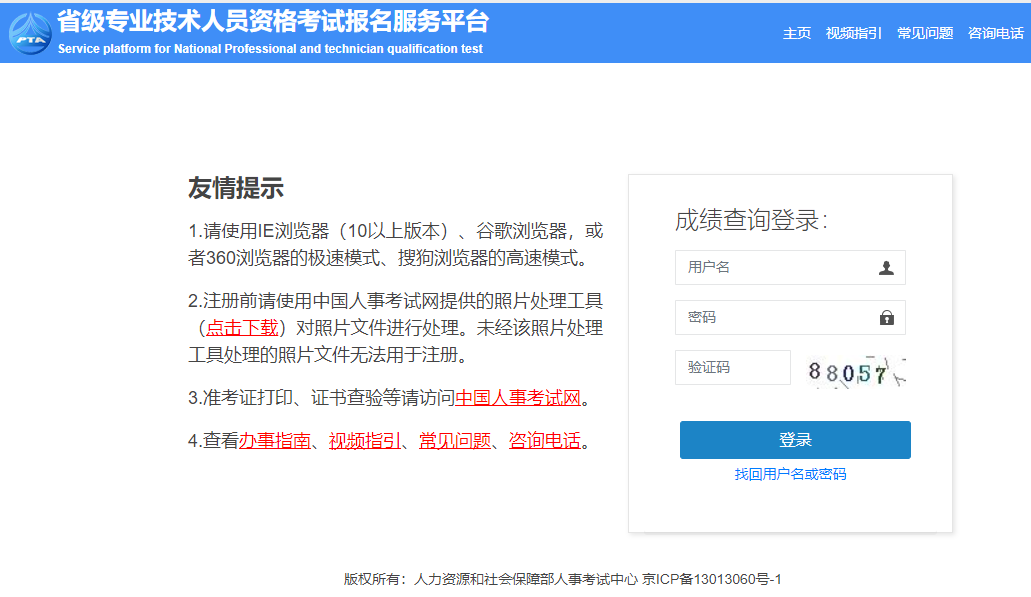1031x597 pixels.
Task: Click the platform logo at top left
Action: pyautogui.click(x=32, y=33)
